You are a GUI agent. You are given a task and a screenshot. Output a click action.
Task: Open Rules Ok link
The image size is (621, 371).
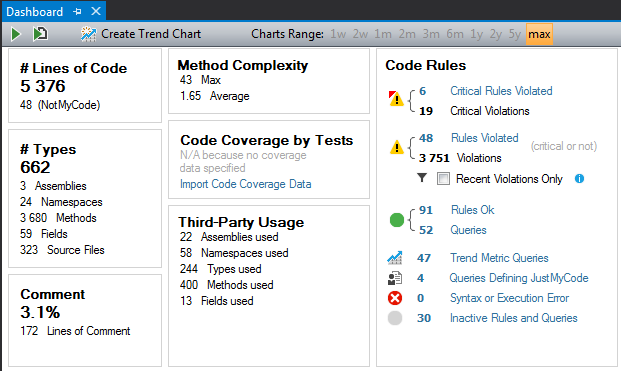(x=472, y=210)
